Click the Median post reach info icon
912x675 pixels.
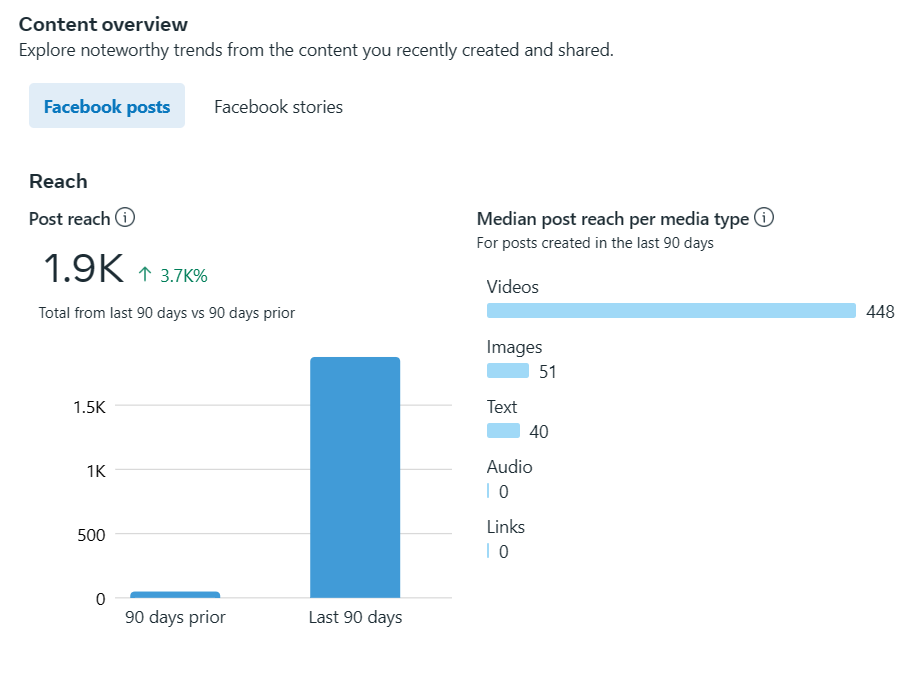click(x=764, y=218)
